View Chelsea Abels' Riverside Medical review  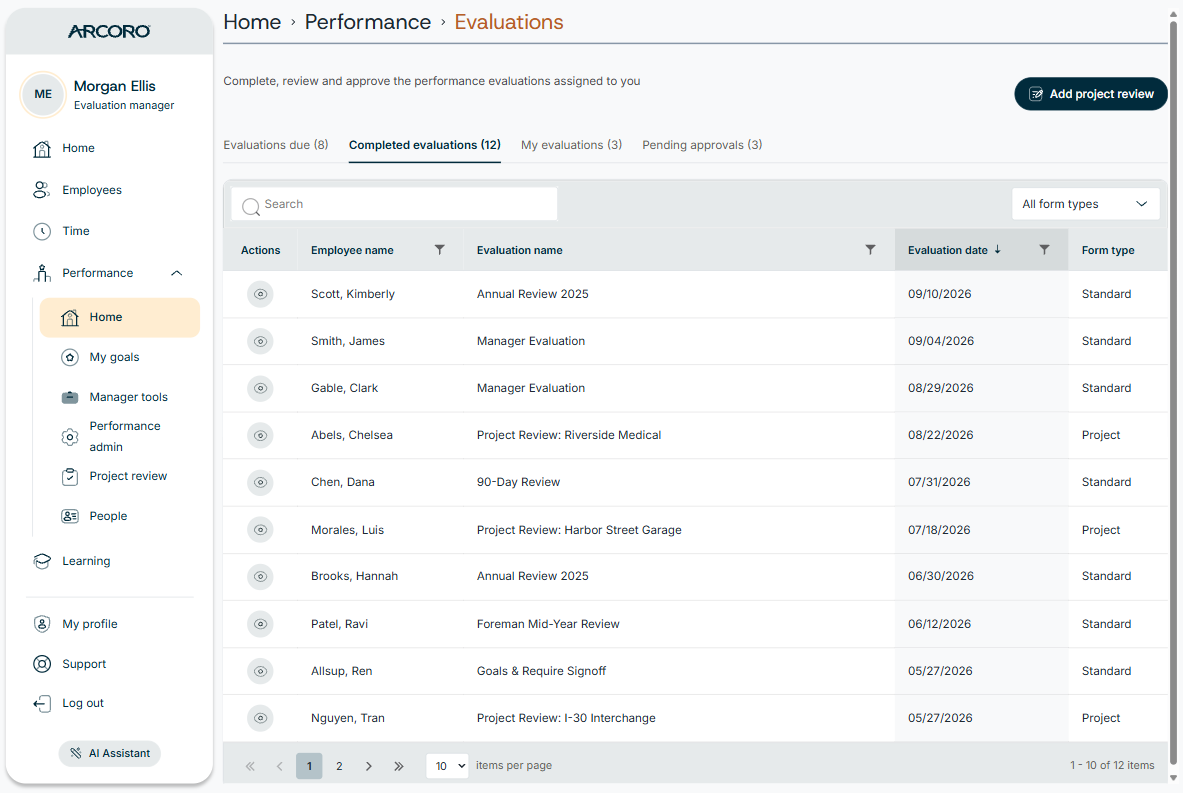[x=260, y=435]
